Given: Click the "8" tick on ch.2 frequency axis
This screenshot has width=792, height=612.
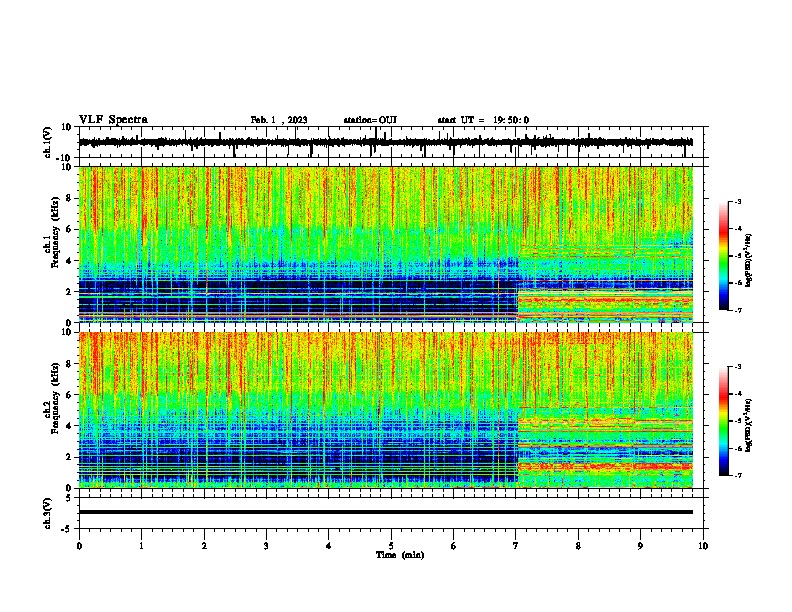Looking at the screenshot, I should [69, 364].
